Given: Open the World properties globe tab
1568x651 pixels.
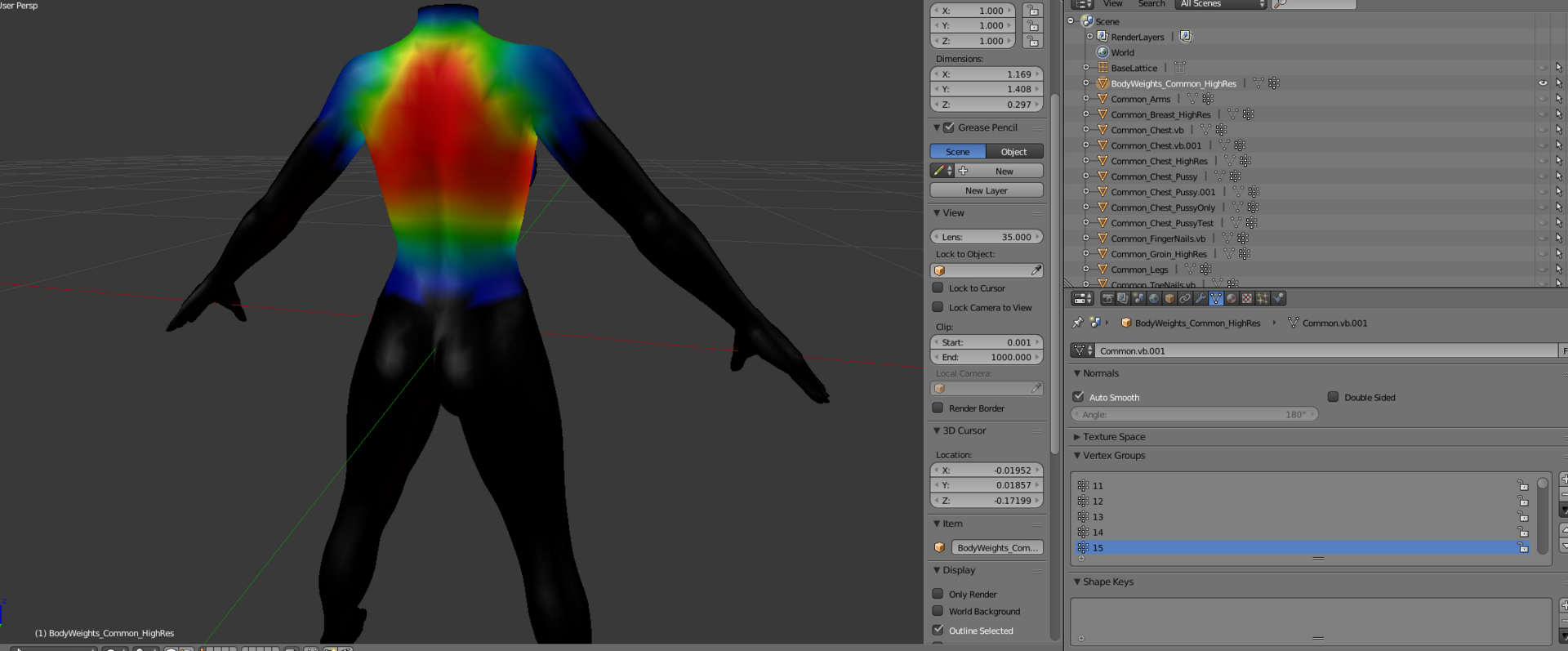Looking at the screenshot, I should coord(1154,298).
